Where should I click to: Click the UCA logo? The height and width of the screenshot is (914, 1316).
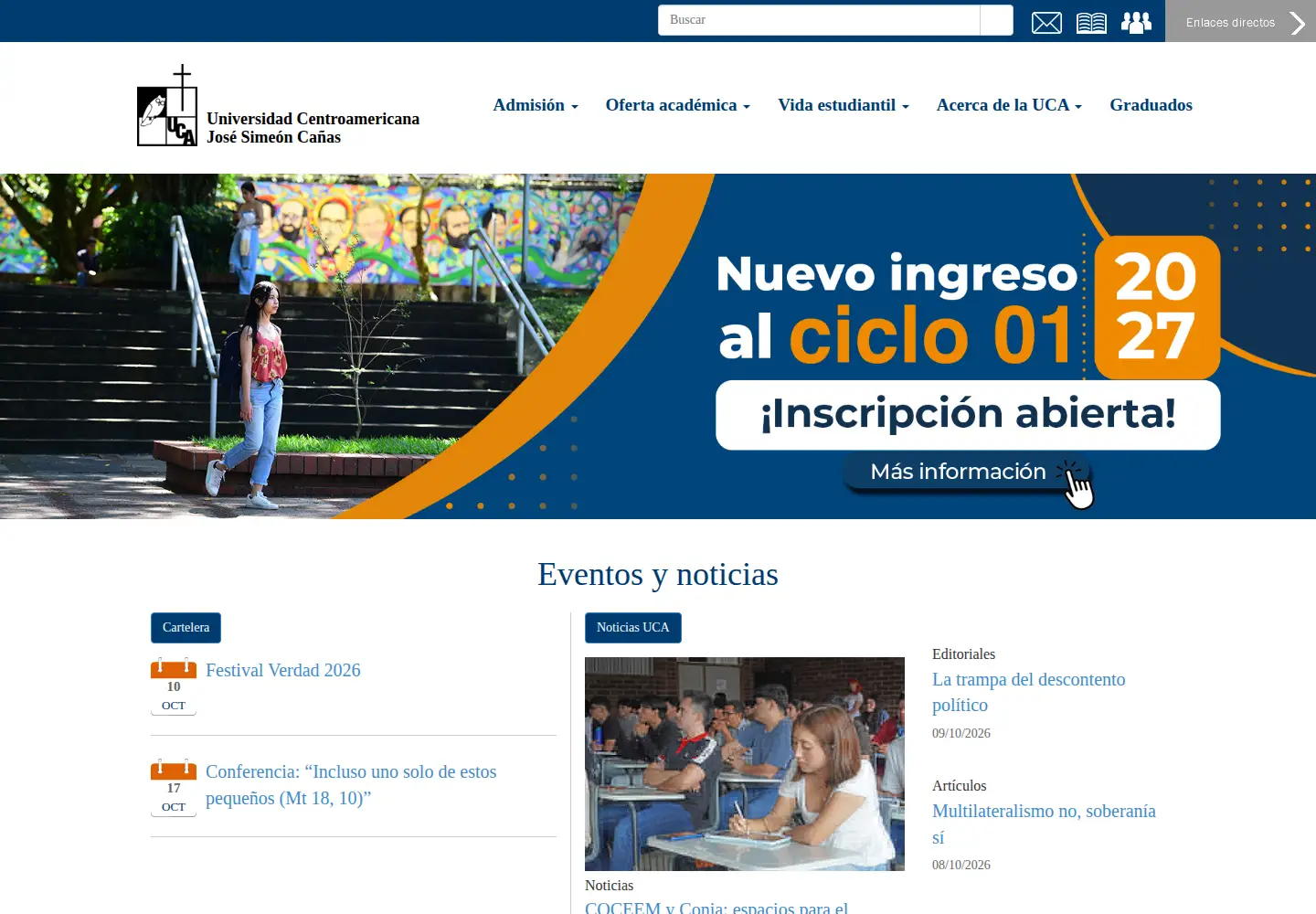(167, 105)
